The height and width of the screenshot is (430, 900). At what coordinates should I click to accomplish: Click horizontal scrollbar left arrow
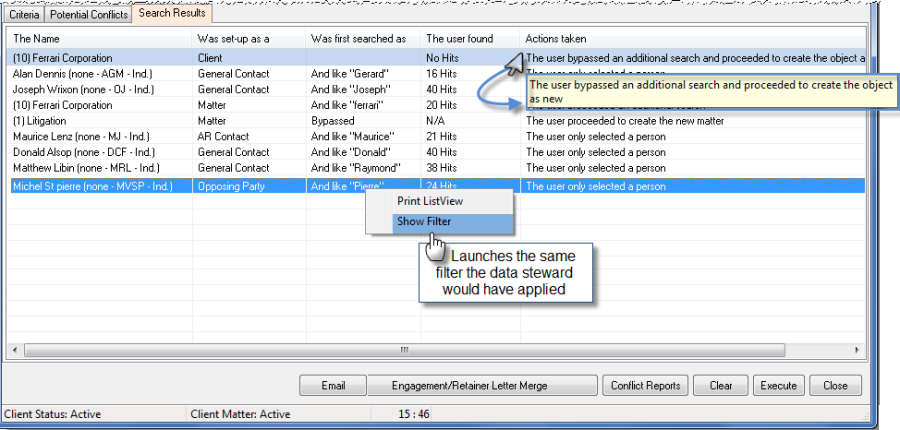(15, 350)
